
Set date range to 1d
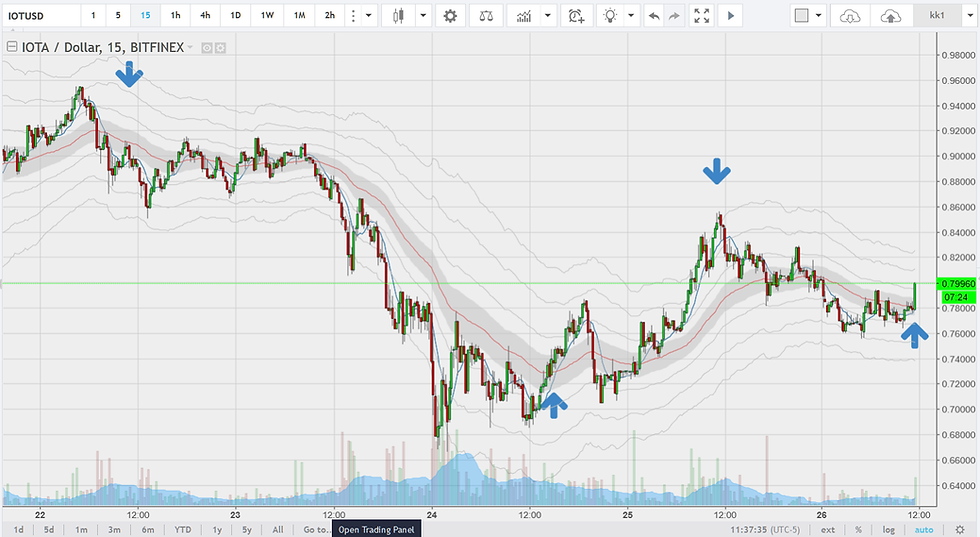click(x=19, y=529)
